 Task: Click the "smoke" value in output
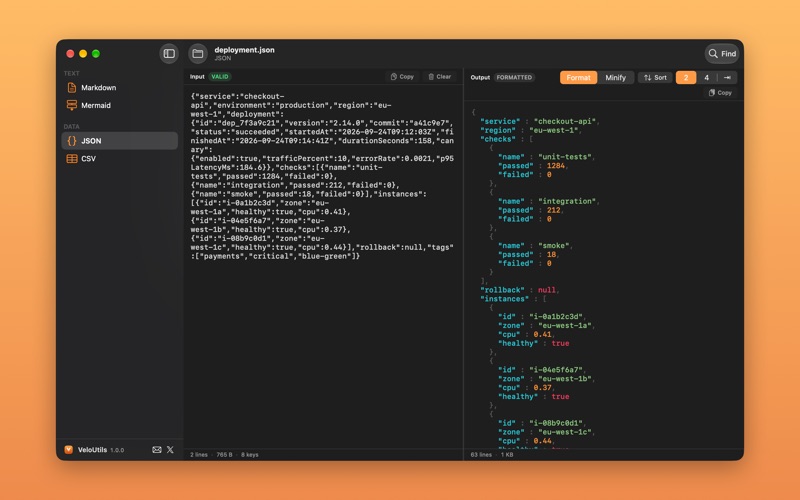(x=554, y=246)
